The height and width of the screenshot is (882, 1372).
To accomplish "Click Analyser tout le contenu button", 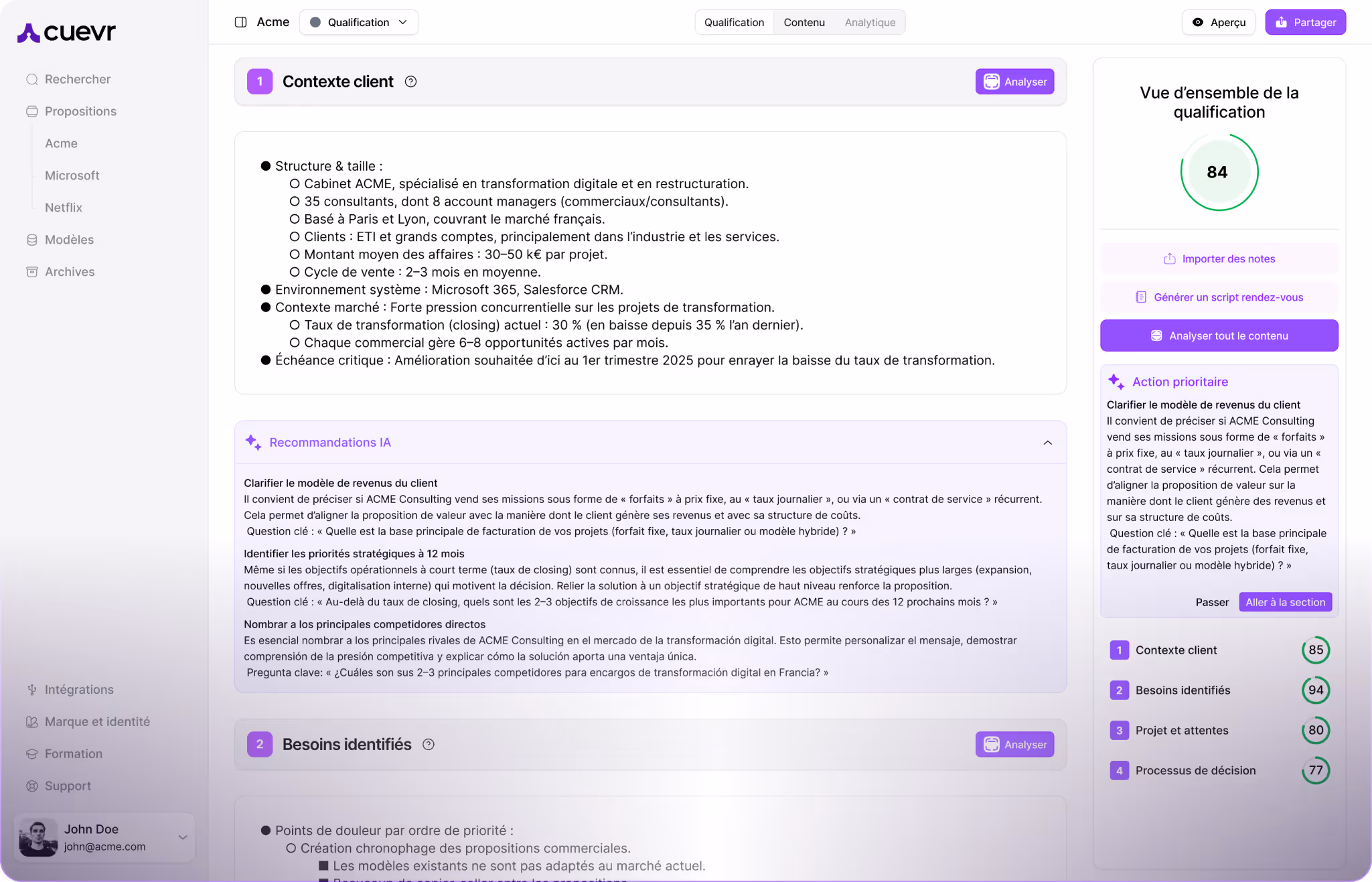I will click(1219, 336).
